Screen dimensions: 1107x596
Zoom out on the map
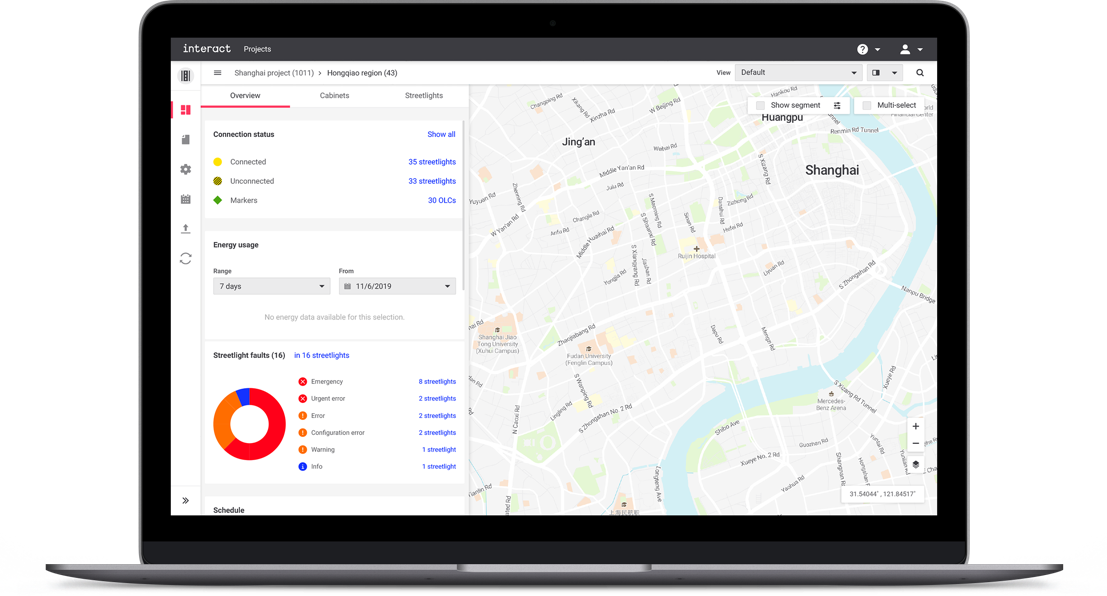(x=916, y=443)
